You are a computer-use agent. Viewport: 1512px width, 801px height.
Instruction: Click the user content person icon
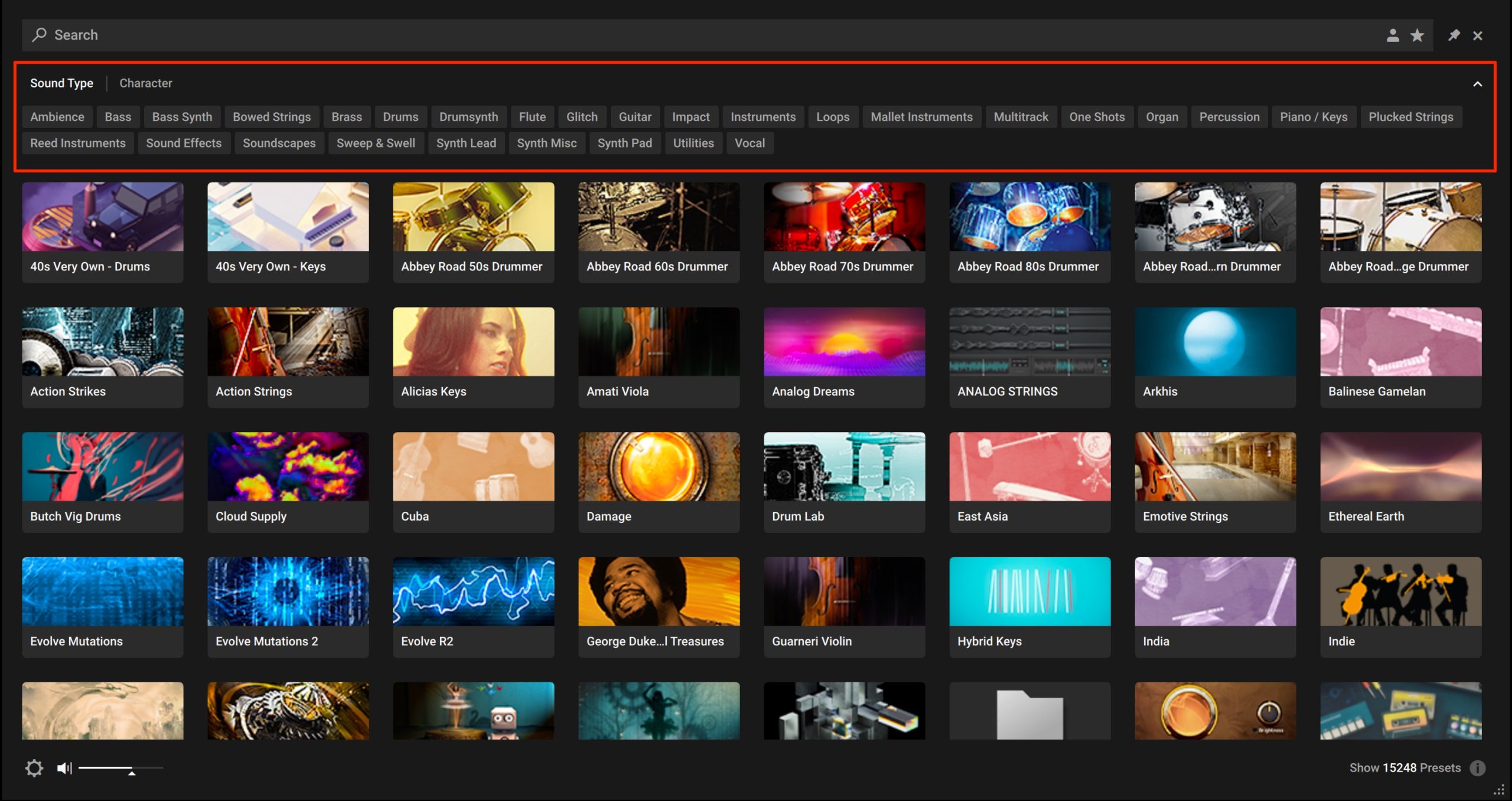[x=1392, y=35]
